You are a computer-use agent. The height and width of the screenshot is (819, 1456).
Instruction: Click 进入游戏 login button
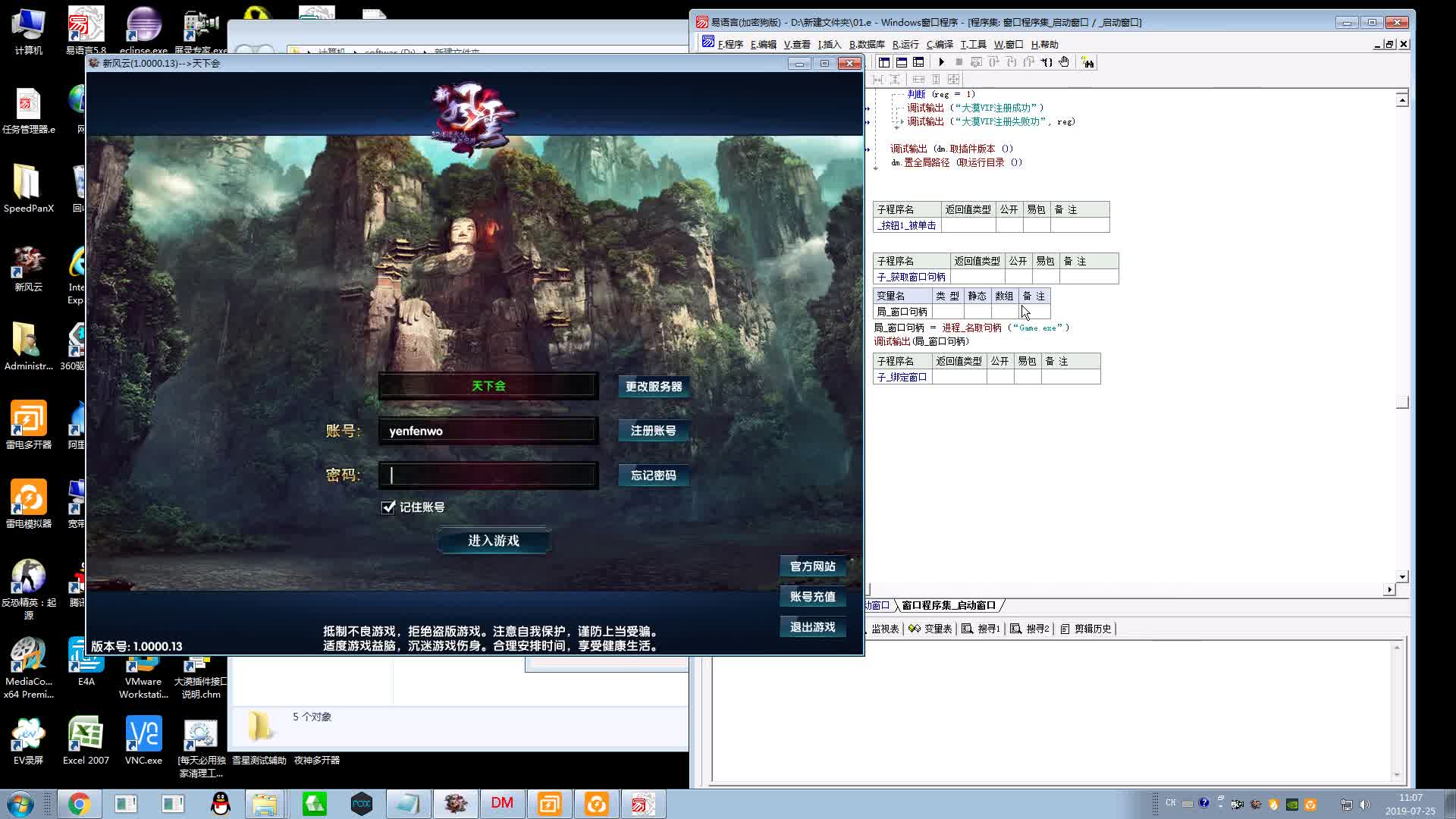494,540
